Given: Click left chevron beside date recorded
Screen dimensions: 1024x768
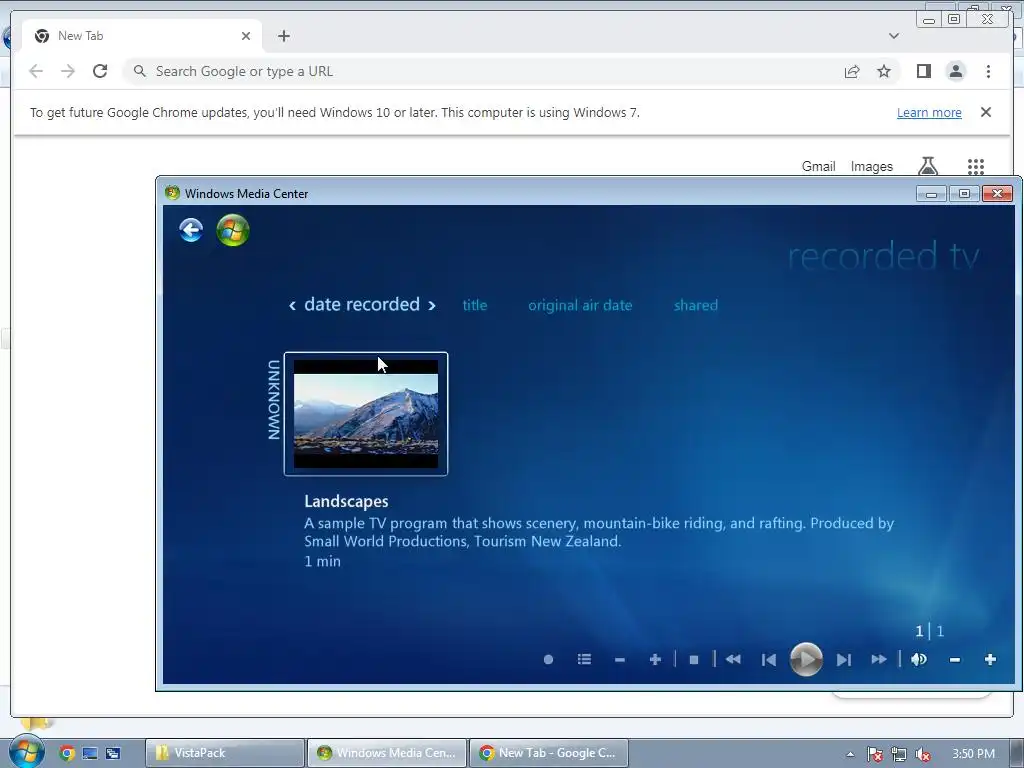Looking at the screenshot, I should pyautogui.click(x=293, y=305).
